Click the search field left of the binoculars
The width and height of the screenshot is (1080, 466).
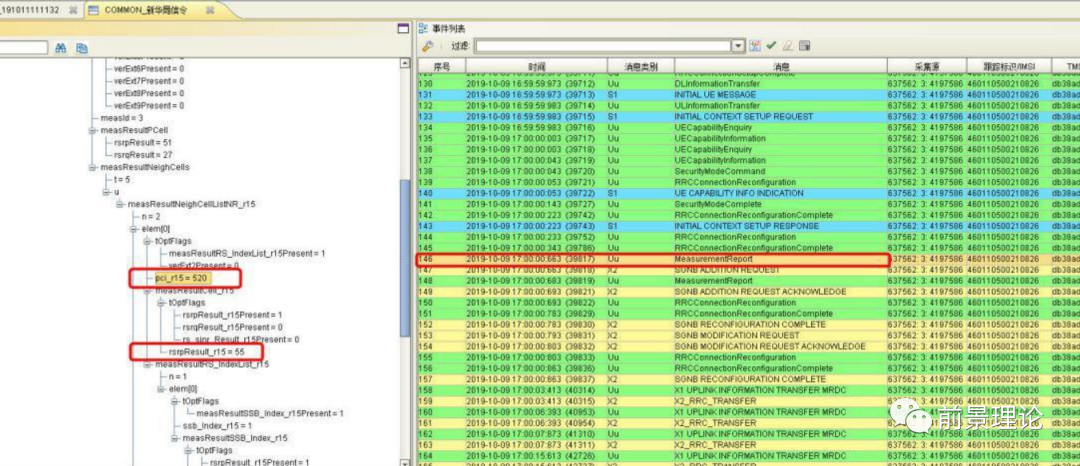pos(24,47)
